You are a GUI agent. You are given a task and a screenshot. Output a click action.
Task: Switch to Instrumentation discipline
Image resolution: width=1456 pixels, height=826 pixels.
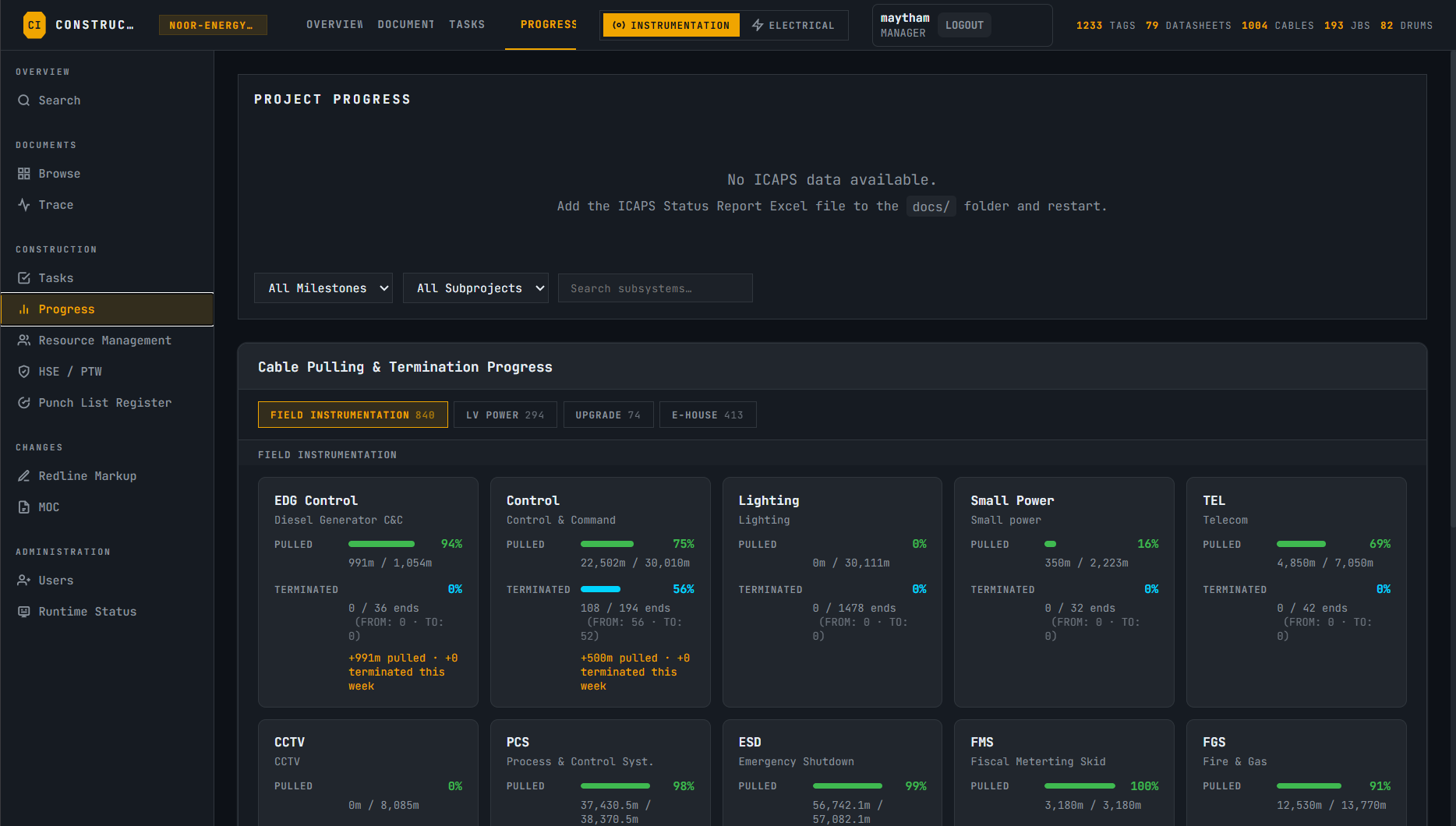671,26
